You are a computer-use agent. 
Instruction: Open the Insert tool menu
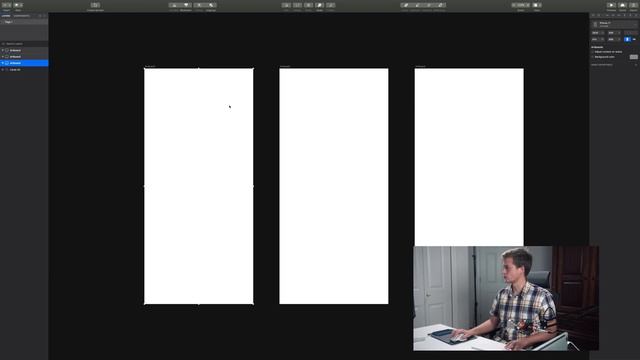[x=7, y=5]
